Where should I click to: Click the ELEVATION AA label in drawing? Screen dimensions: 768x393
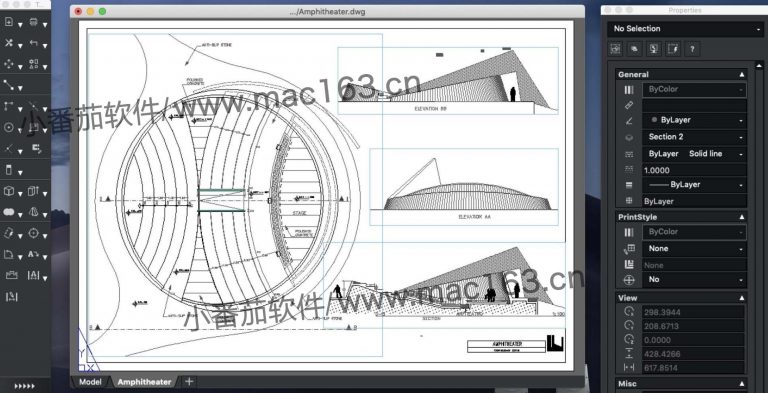pyautogui.click(x=474, y=216)
